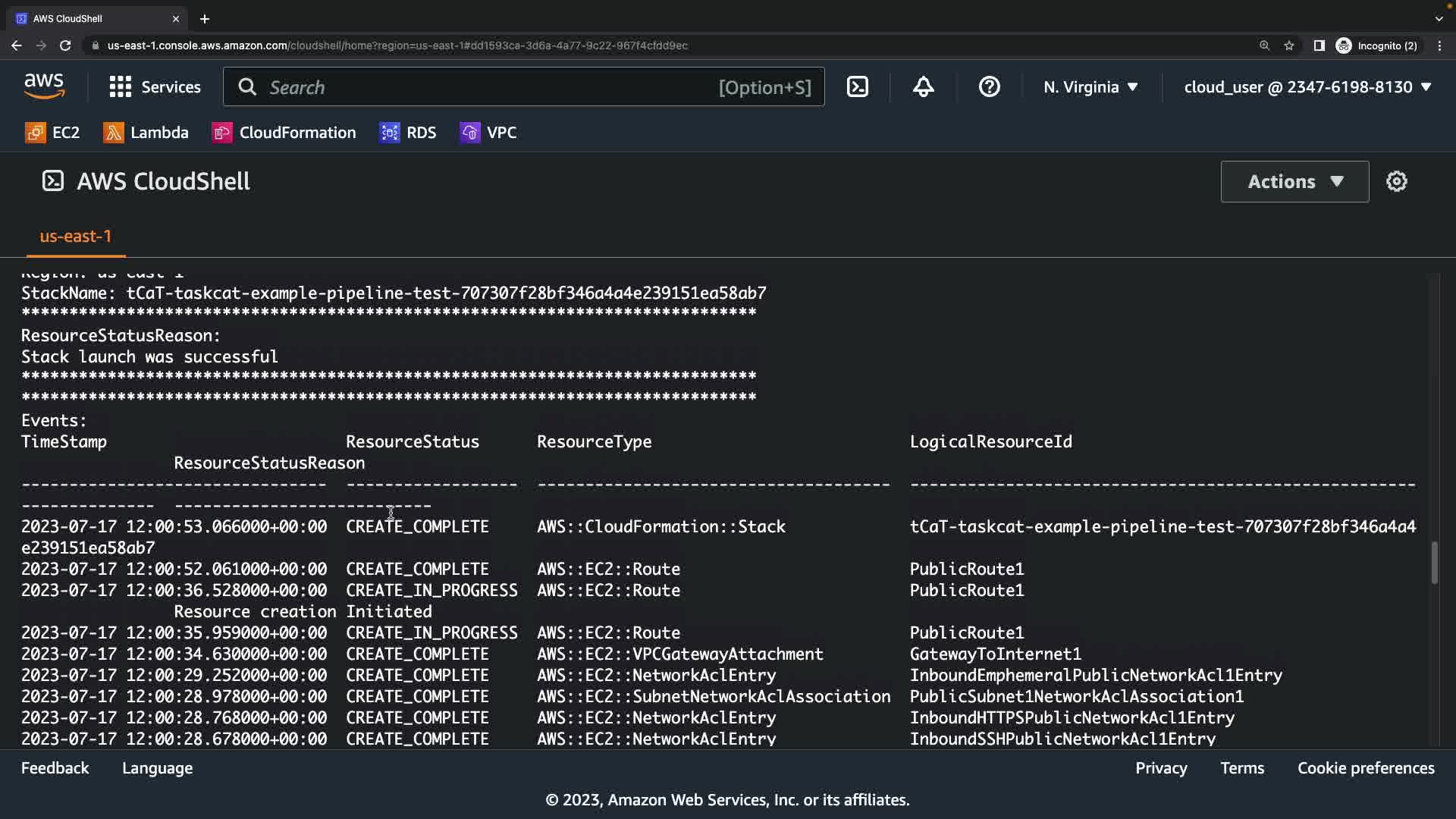The width and height of the screenshot is (1456, 819).
Task: Open the help question mark menu
Action: pos(989,87)
